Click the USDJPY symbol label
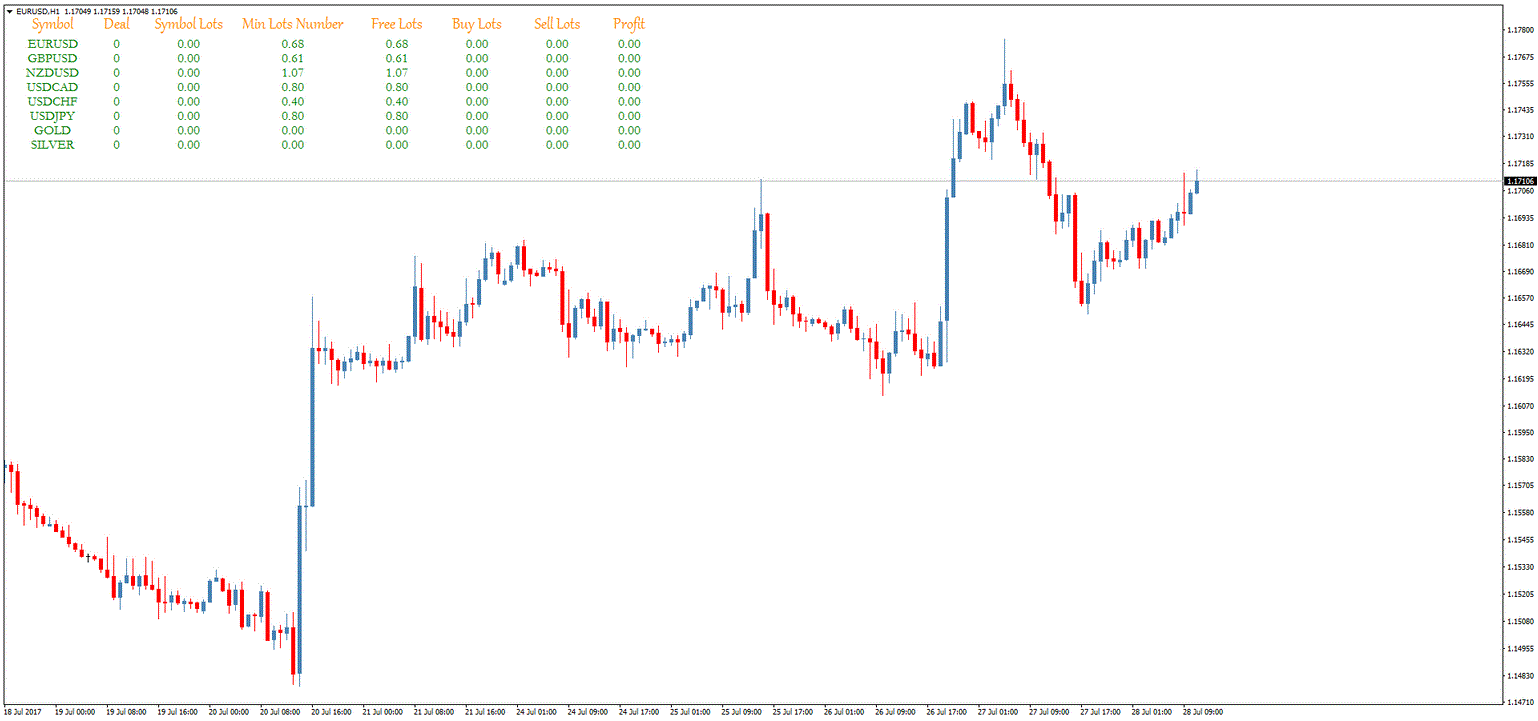Viewport: 1538px width, 721px height. (53, 116)
